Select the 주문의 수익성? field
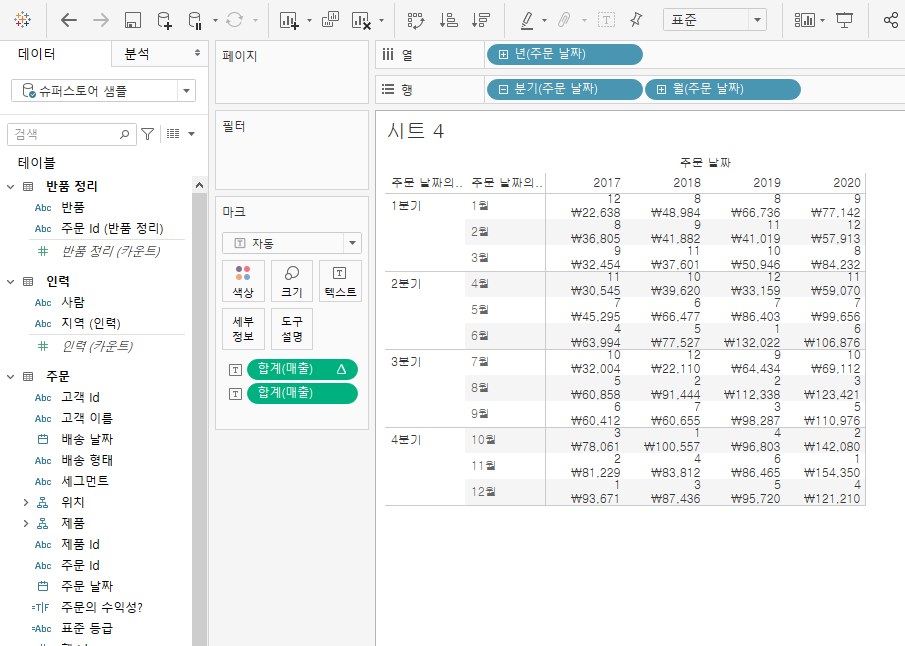This screenshot has height=646, width=905. [x=102, y=607]
